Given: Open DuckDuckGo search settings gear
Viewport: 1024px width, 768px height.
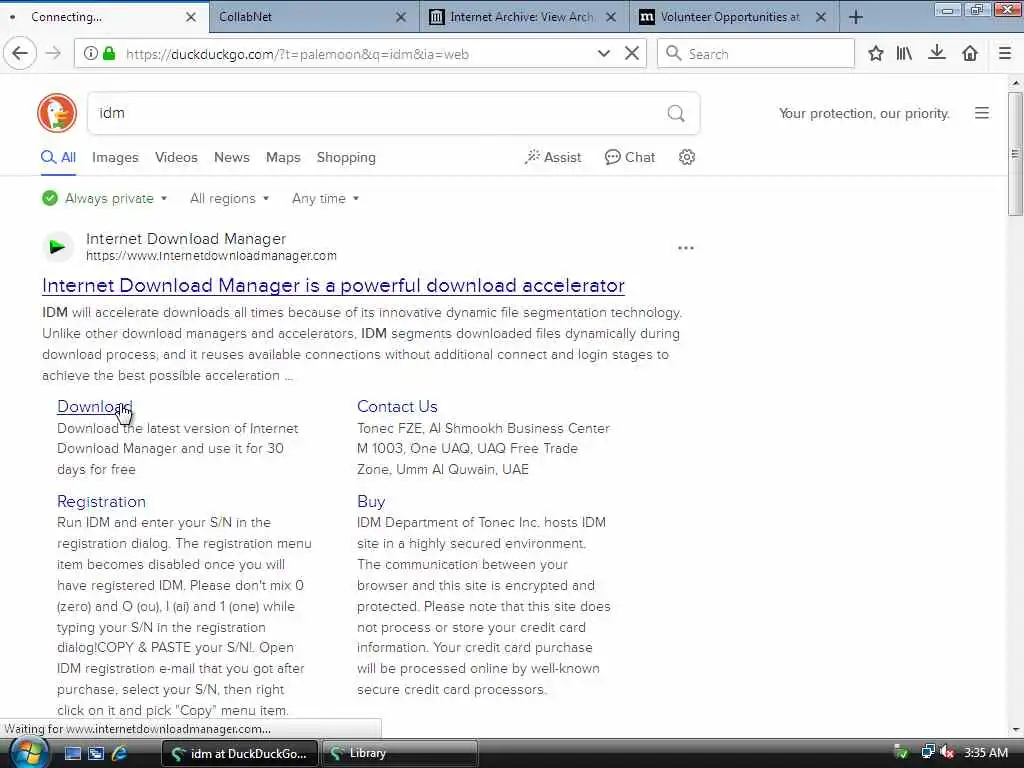Looking at the screenshot, I should [x=686, y=157].
